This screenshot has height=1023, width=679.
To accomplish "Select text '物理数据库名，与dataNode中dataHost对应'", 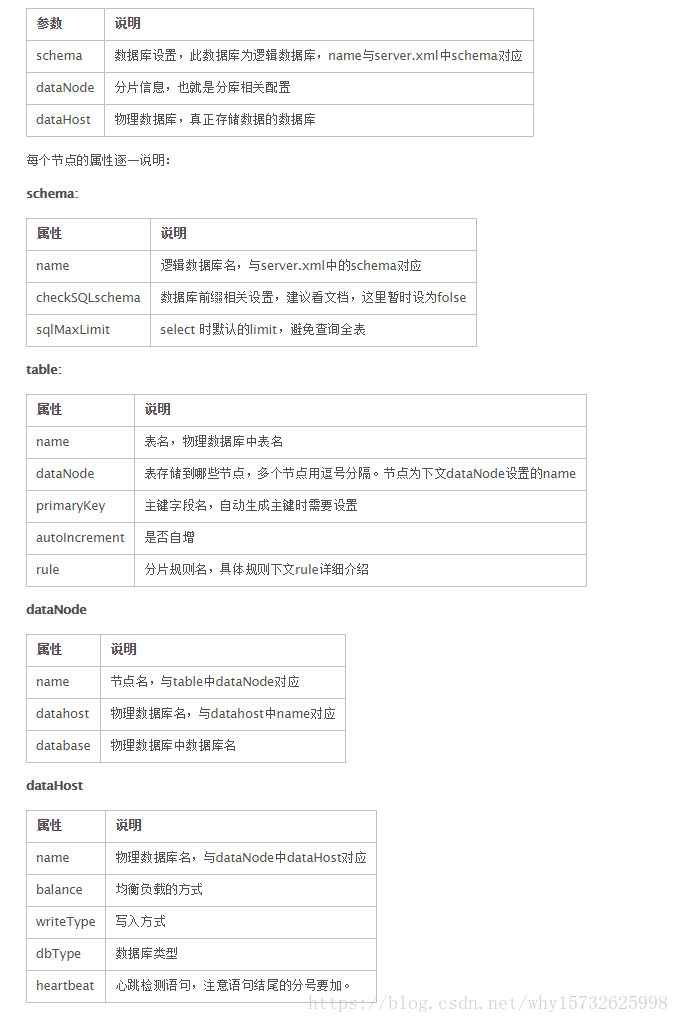I will (241, 858).
